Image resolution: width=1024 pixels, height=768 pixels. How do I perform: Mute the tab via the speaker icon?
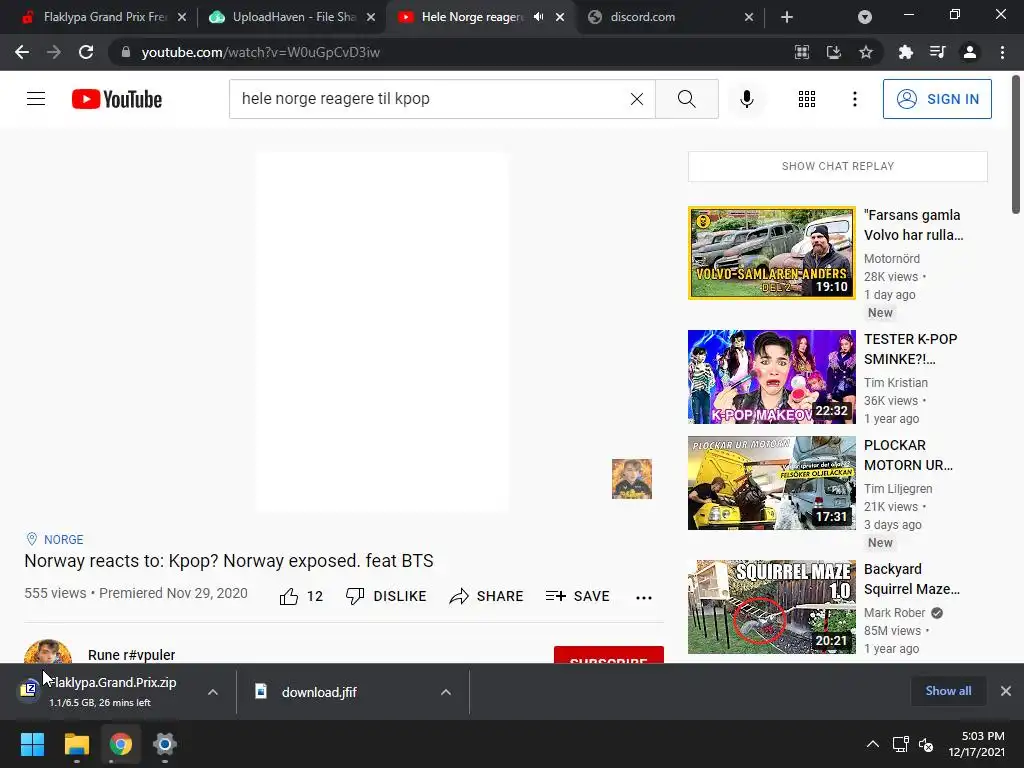click(538, 17)
